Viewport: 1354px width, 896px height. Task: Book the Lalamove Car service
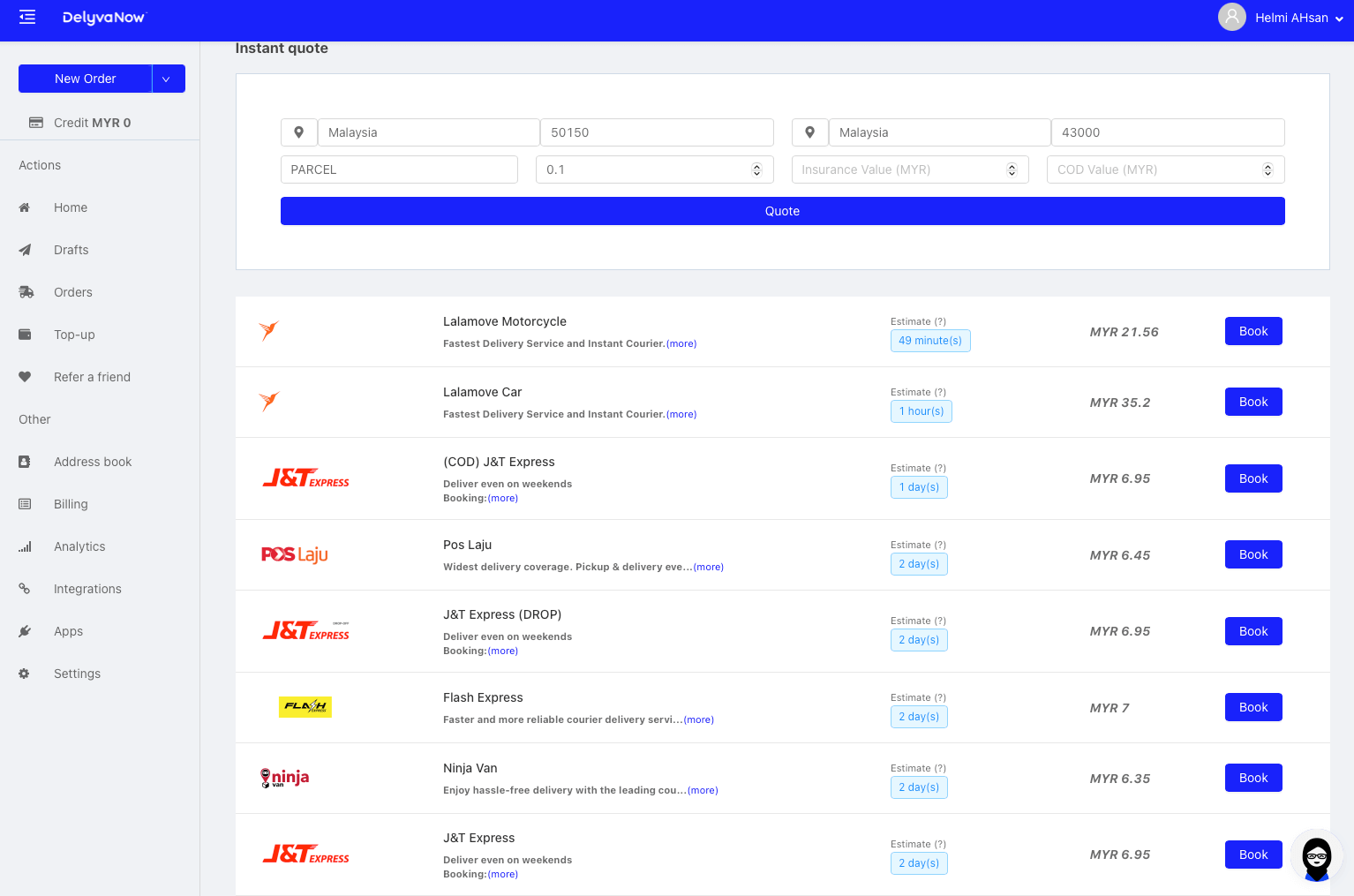(x=1253, y=402)
